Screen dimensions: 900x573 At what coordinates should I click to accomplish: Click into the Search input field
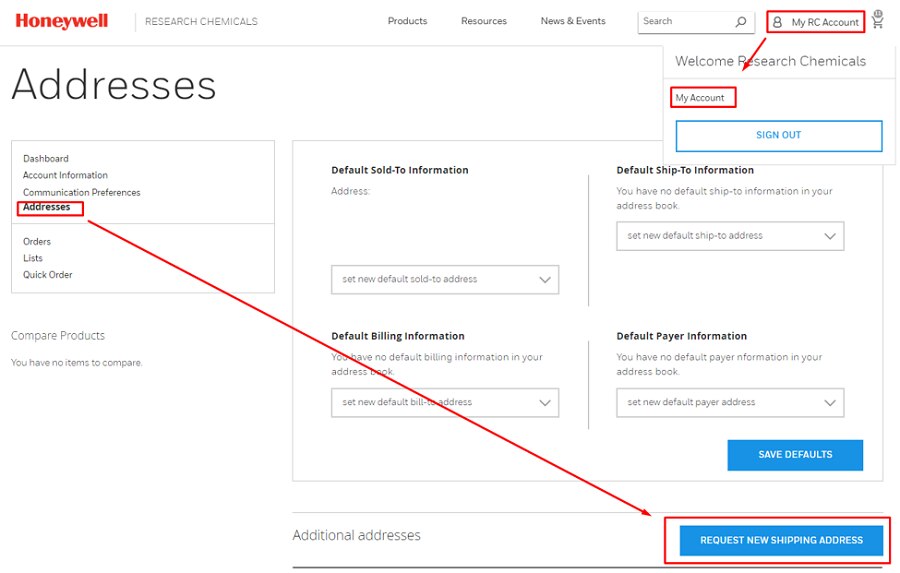pos(685,21)
